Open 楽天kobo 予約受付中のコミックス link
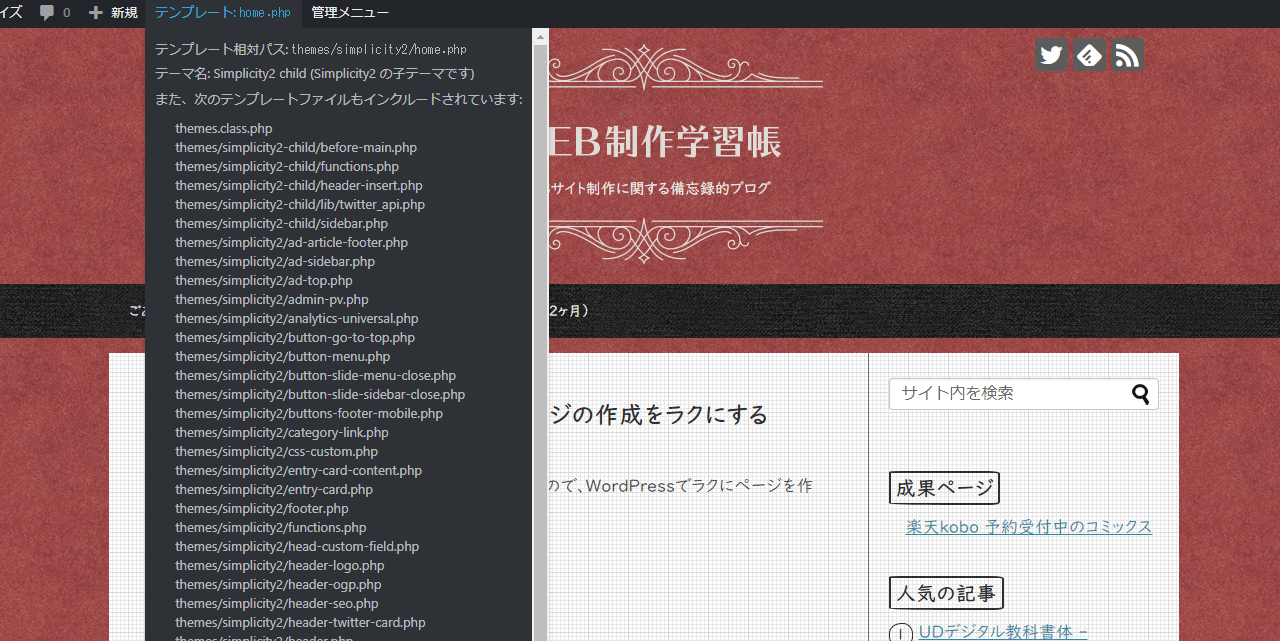The width and height of the screenshot is (1280, 641). click(x=1028, y=527)
